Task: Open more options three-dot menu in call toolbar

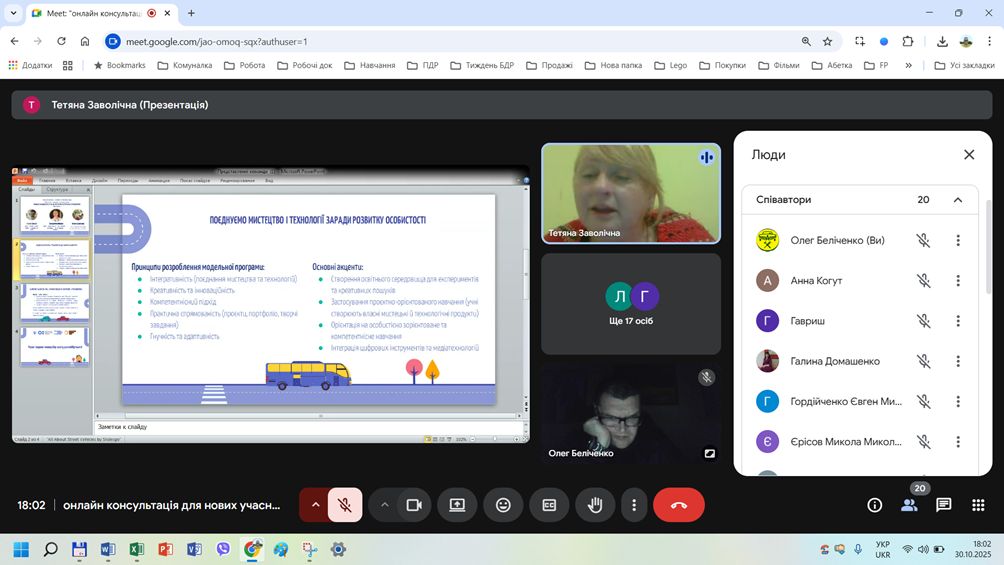Action: coord(634,505)
